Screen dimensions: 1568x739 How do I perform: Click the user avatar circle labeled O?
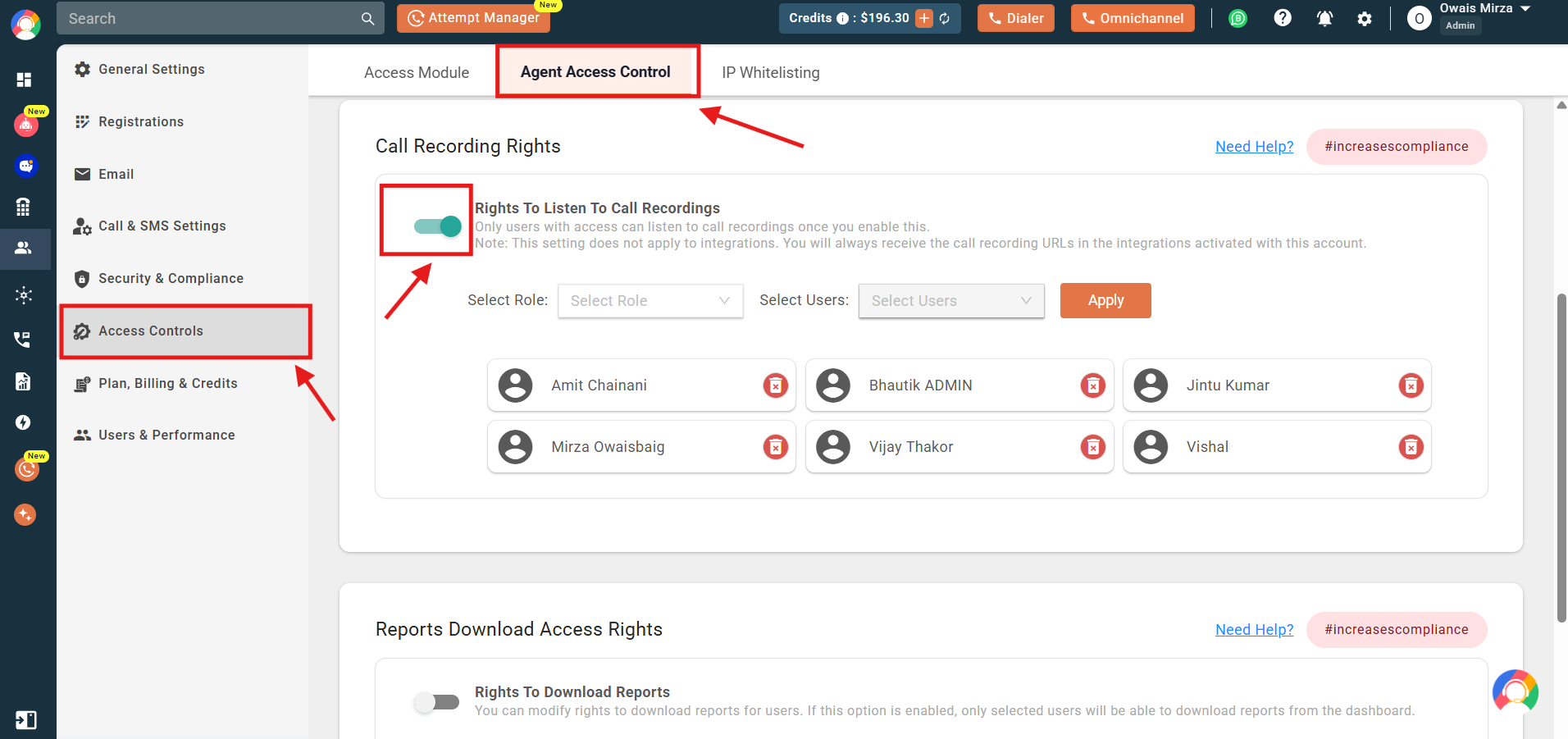(1419, 18)
